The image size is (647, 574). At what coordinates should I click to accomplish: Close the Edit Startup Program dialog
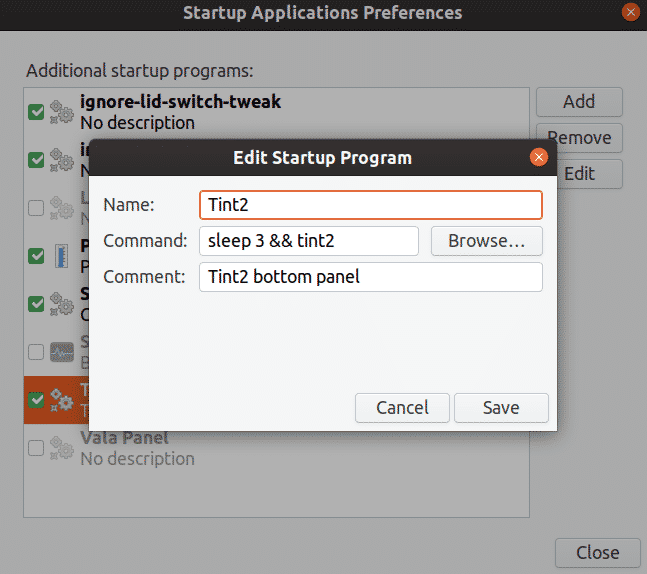pyautogui.click(x=538, y=157)
